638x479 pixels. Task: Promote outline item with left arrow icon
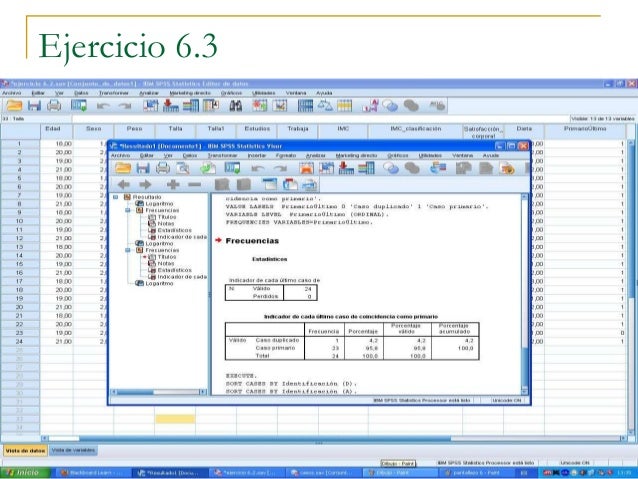tap(124, 185)
